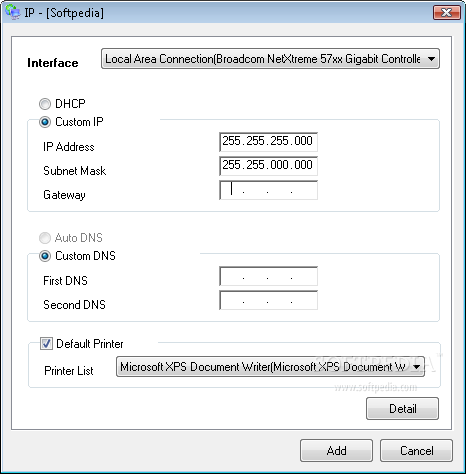The width and height of the screenshot is (466, 474).
Task: Click the IP Address label
Action: pyautogui.click(x=69, y=147)
